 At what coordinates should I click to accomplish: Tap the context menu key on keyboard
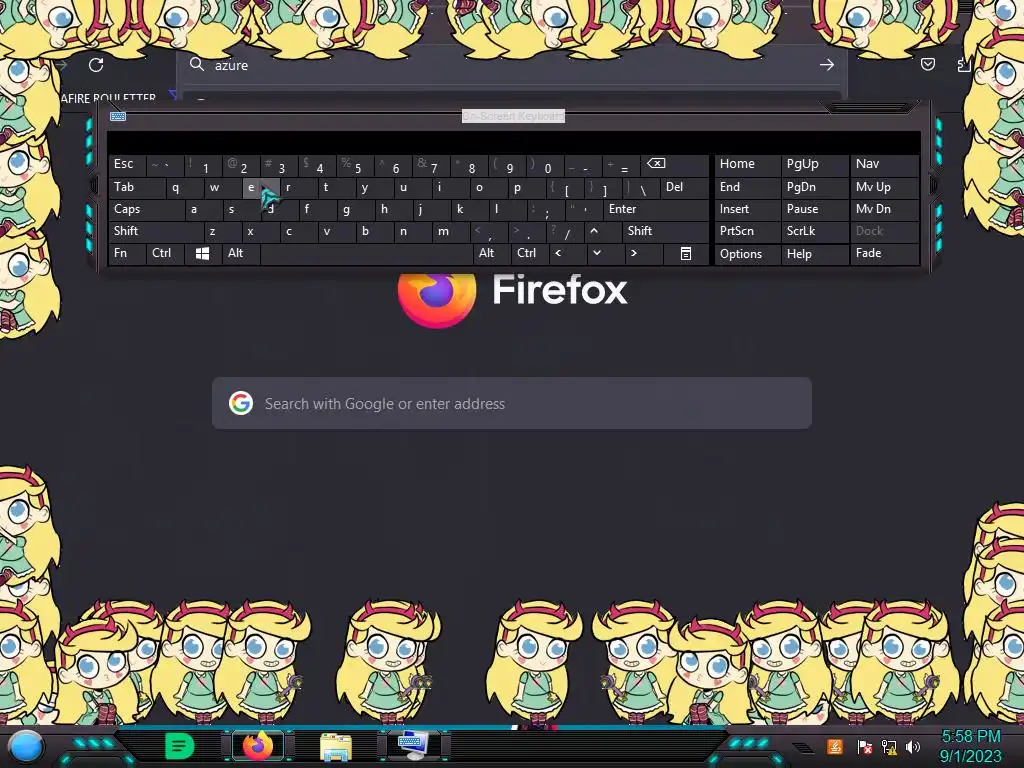click(686, 253)
